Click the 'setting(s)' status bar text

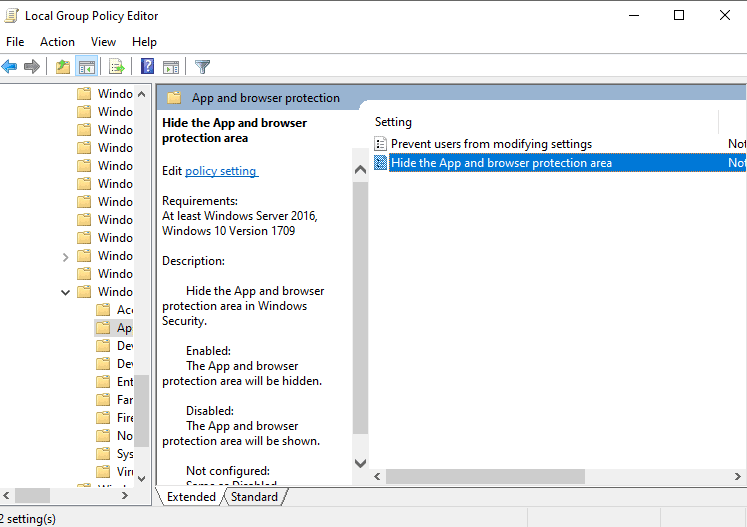(x=31, y=519)
